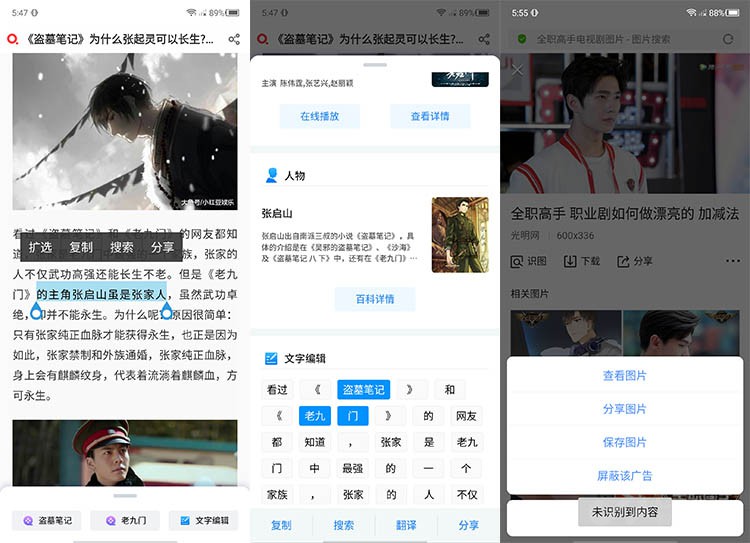Select the 知道 word chip
The width and height of the screenshot is (750, 543).
coord(315,442)
